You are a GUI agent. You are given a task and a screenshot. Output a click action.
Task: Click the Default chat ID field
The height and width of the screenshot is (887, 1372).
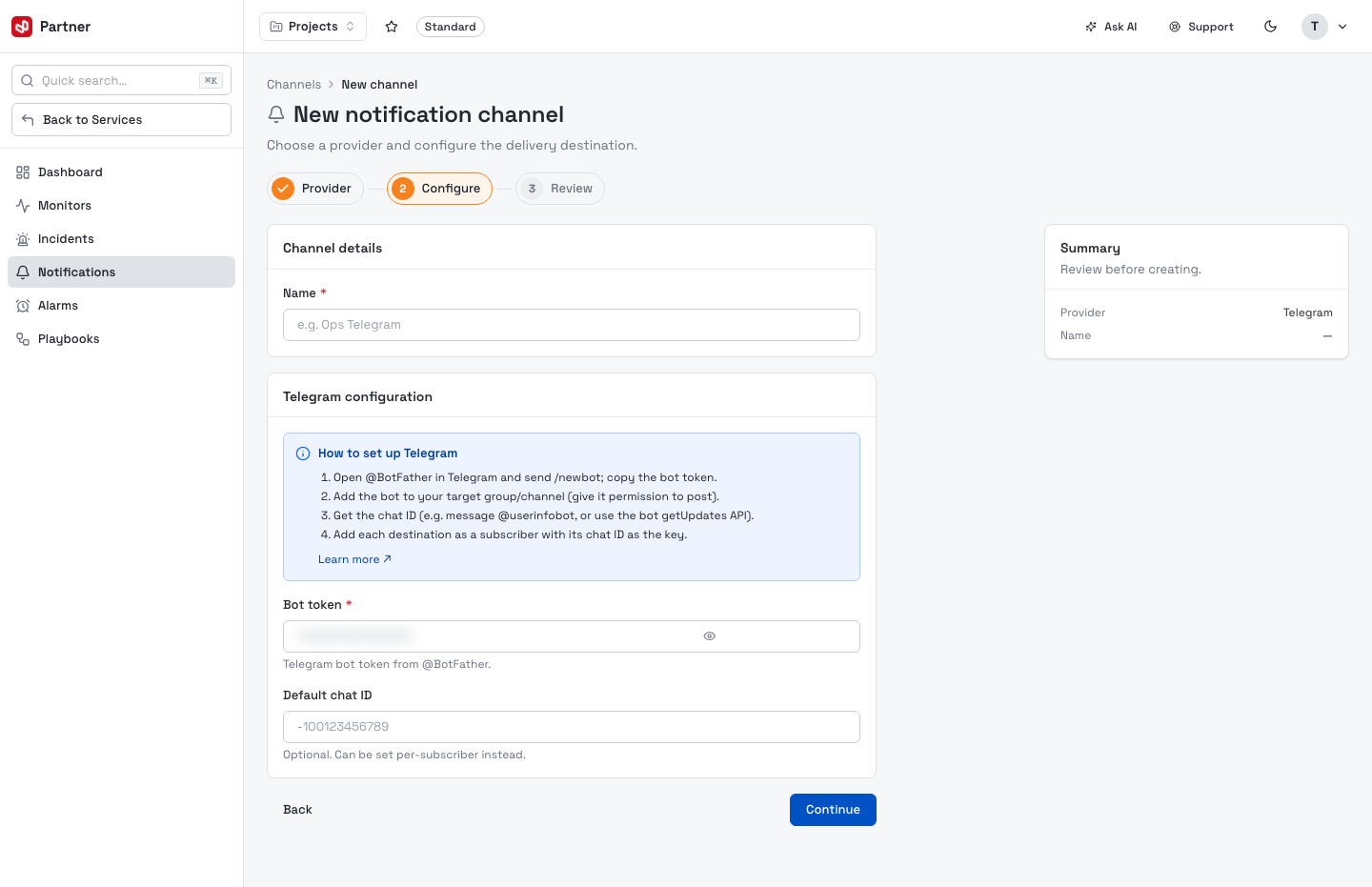tap(572, 727)
